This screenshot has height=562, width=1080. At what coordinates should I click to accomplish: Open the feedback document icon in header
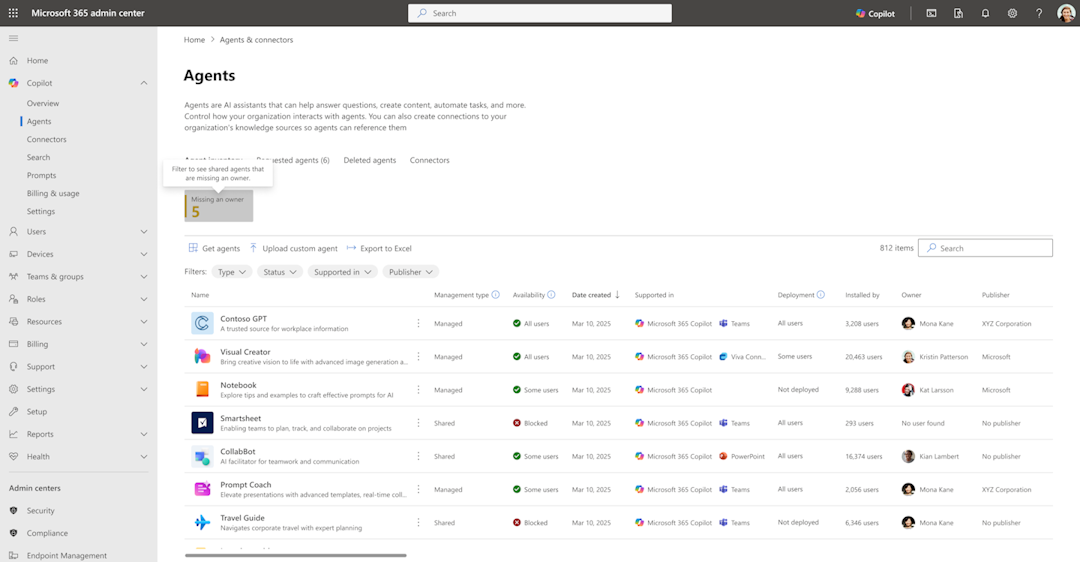[958, 13]
